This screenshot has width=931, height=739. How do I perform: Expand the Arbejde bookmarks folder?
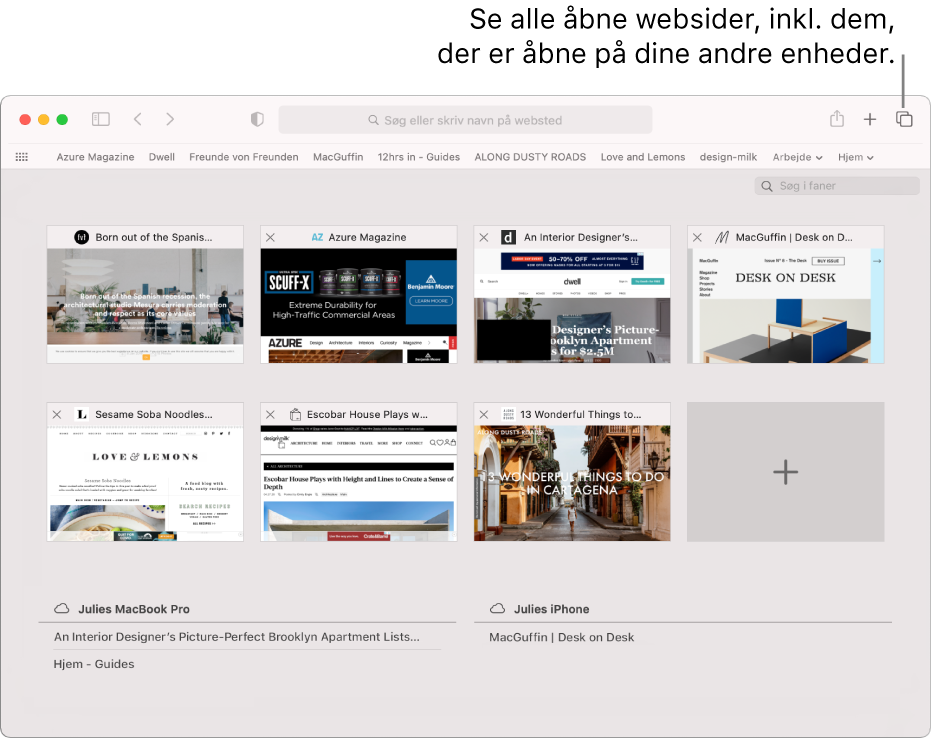pos(797,157)
